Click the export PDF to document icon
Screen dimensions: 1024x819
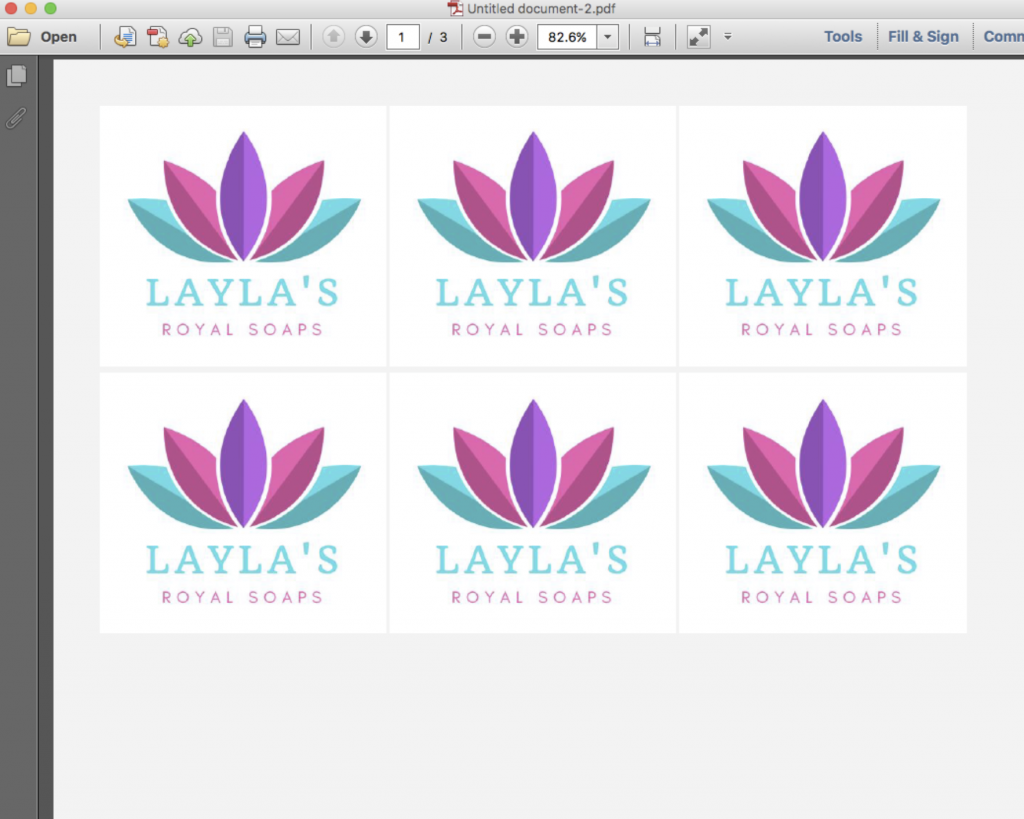click(125, 37)
